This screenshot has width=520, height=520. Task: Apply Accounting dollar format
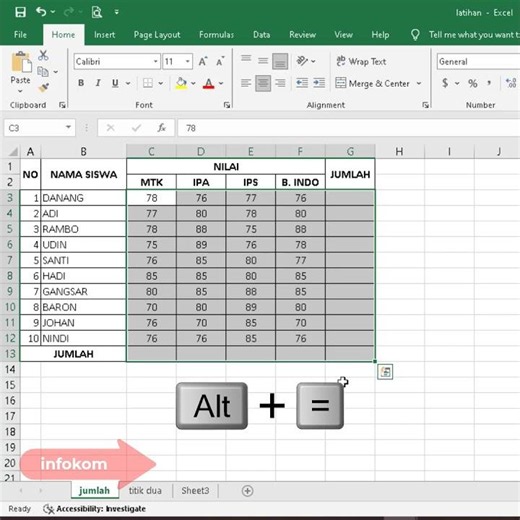445,83
